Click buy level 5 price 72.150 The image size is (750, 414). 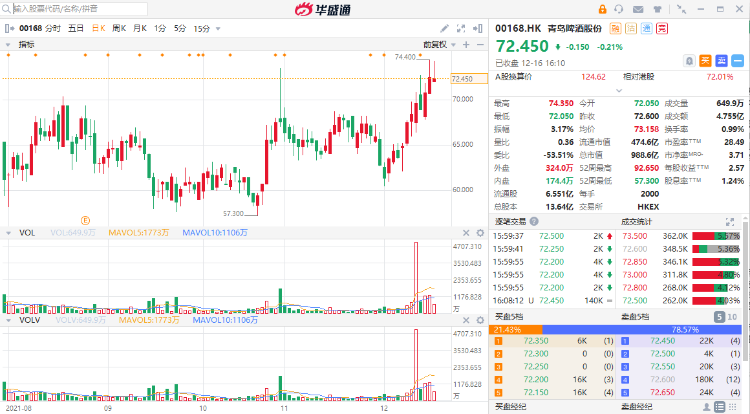point(536,392)
